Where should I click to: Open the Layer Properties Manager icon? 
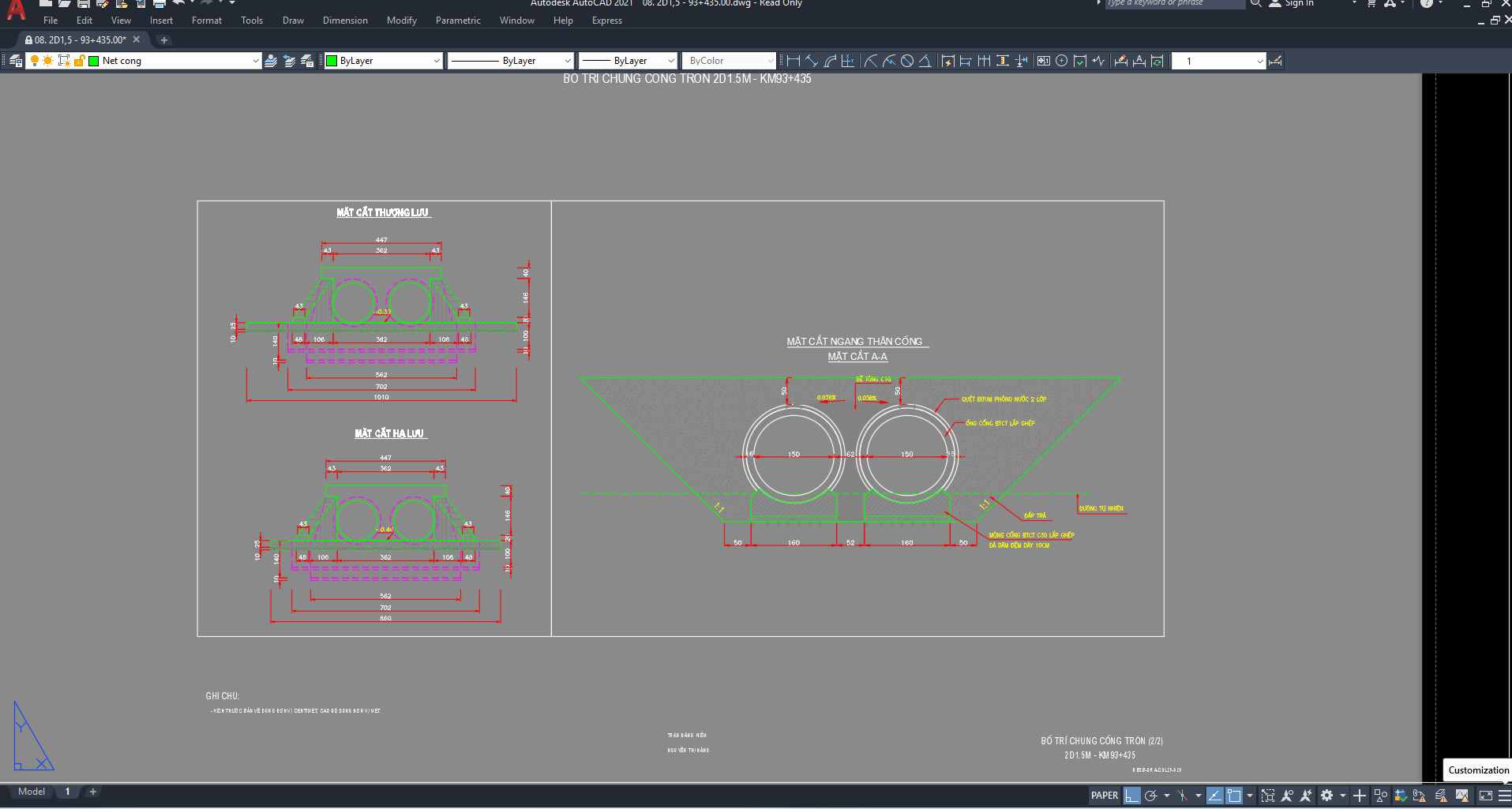[16, 61]
